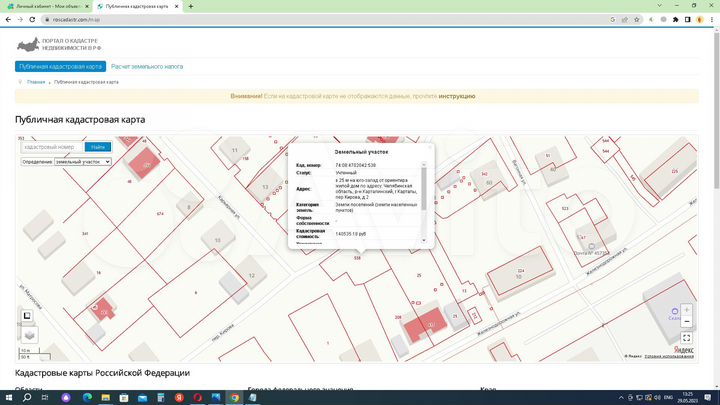Click the кадастровый номер search field
The height and width of the screenshot is (405, 720).
tap(48, 147)
